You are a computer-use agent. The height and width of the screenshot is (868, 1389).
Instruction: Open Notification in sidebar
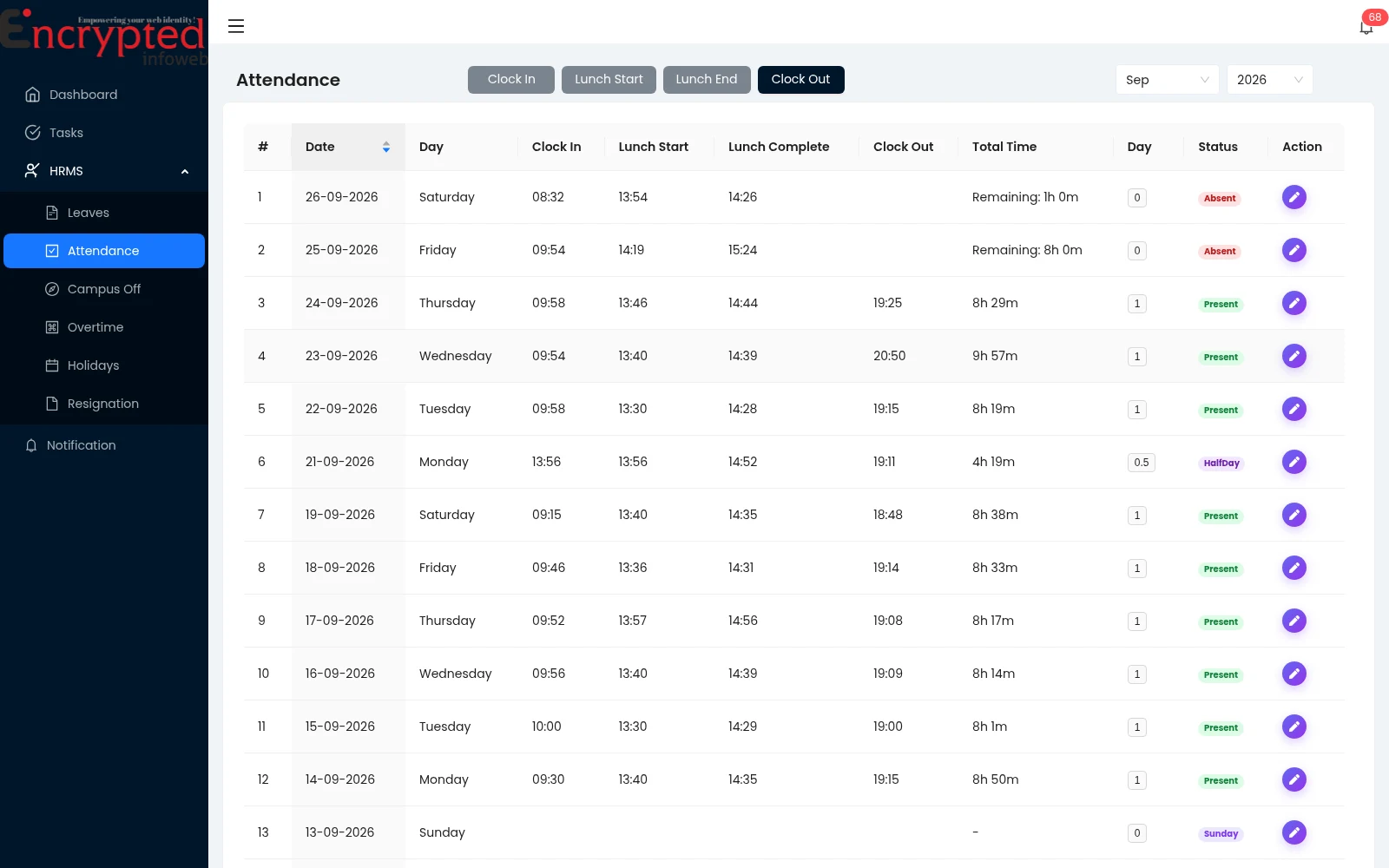[x=104, y=445]
